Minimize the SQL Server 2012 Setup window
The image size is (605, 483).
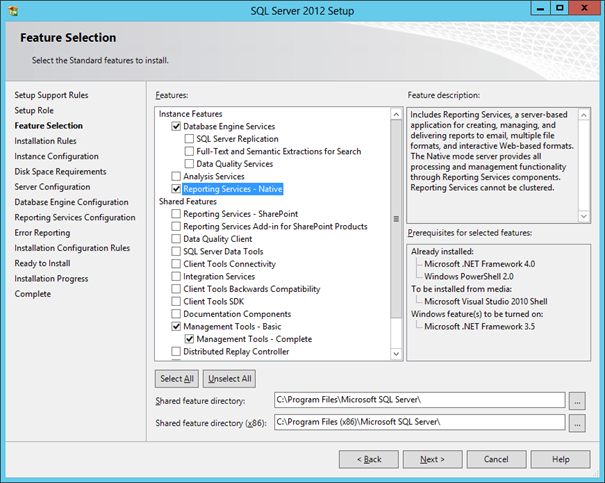click(541, 8)
